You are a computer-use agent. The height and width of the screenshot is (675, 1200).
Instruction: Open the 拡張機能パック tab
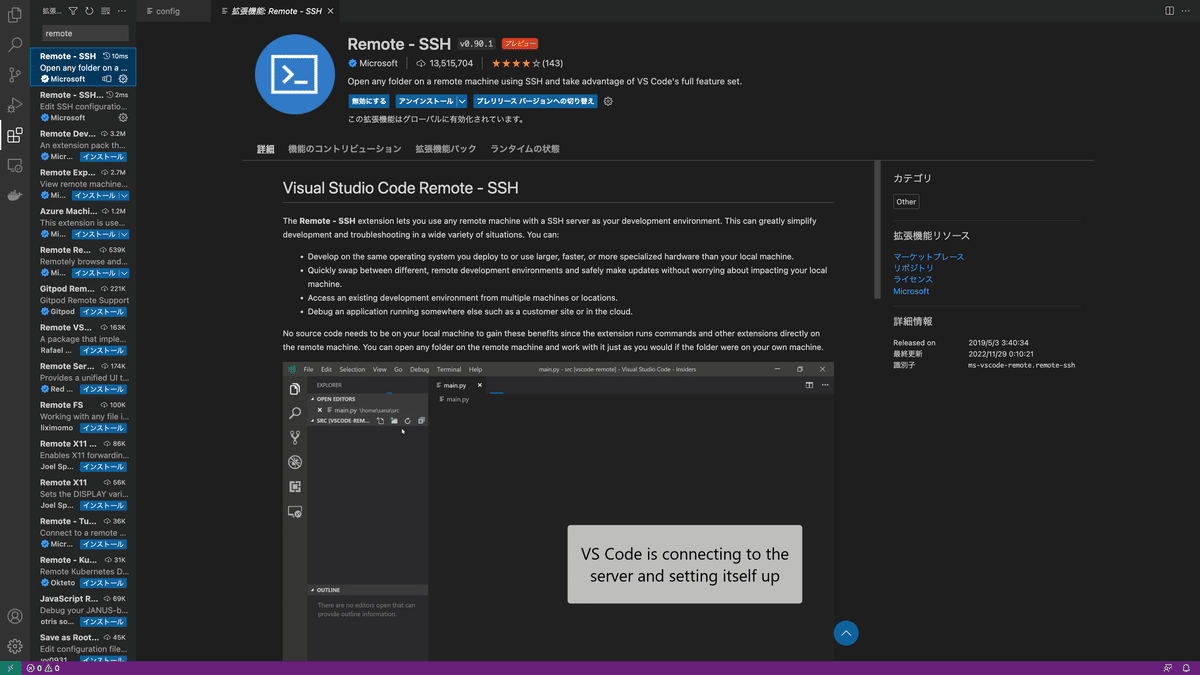point(446,149)
